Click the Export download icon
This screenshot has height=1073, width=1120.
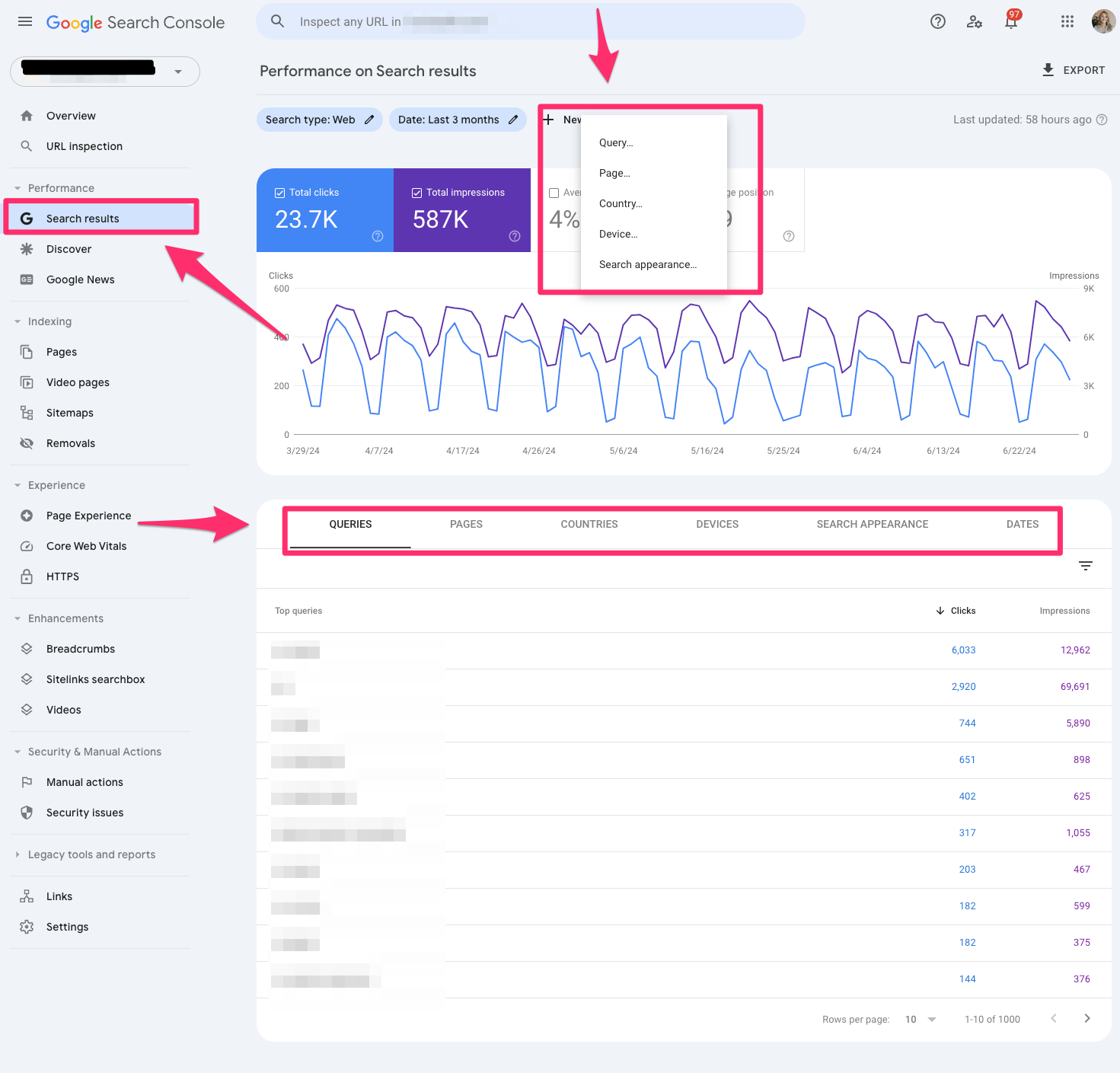coord(1048,70)
